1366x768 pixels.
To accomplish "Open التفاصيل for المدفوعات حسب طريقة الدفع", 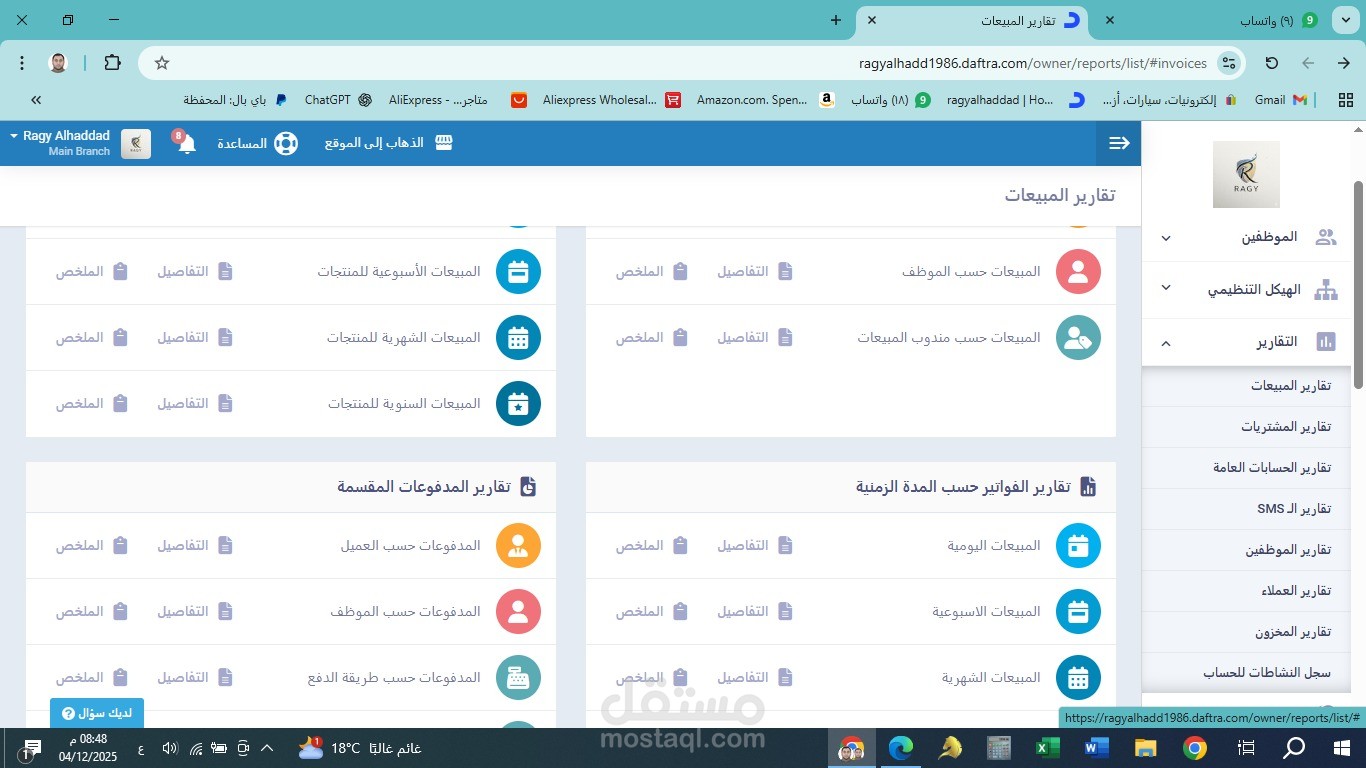I will click(x=195, y=677).
